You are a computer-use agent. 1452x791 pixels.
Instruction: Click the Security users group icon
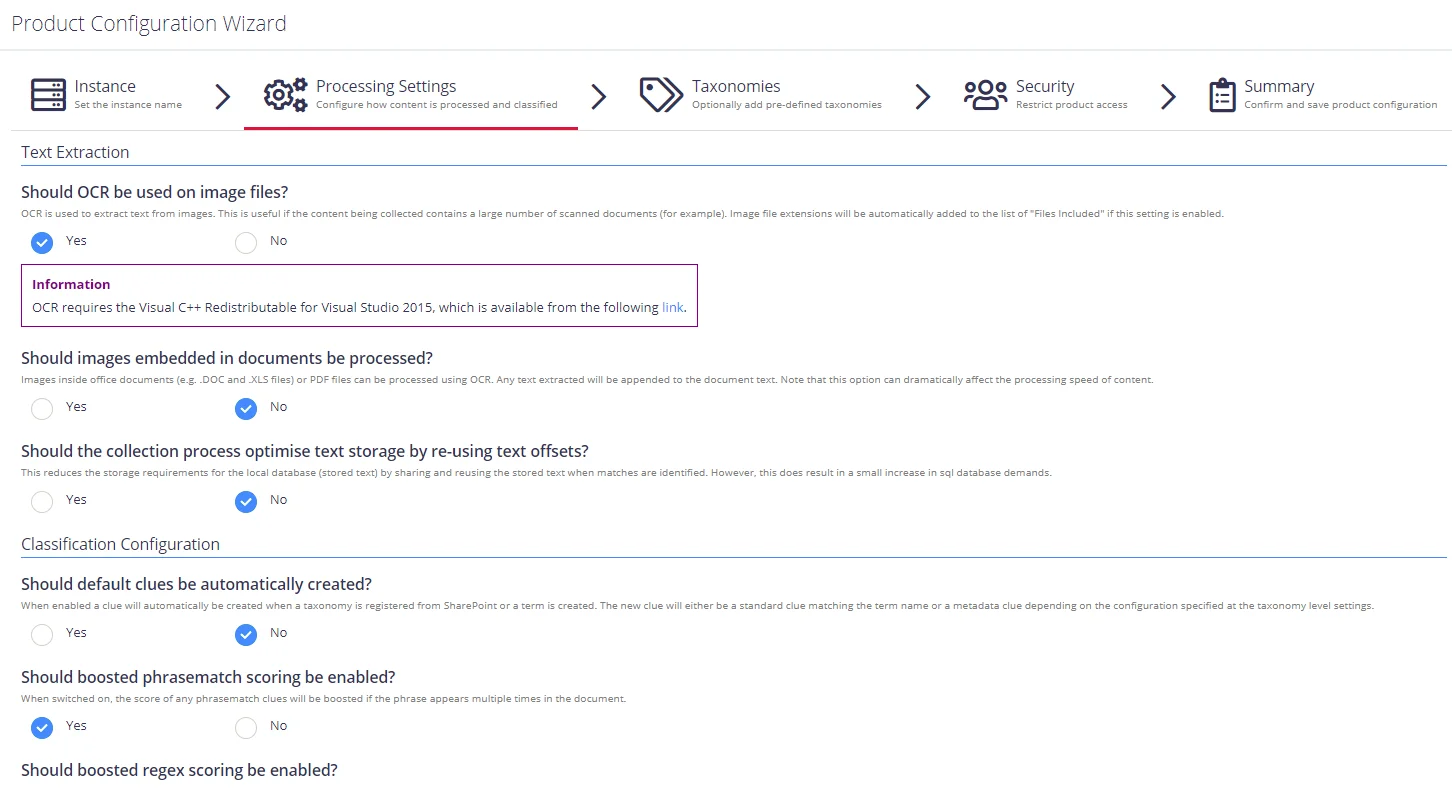point(985,95)
